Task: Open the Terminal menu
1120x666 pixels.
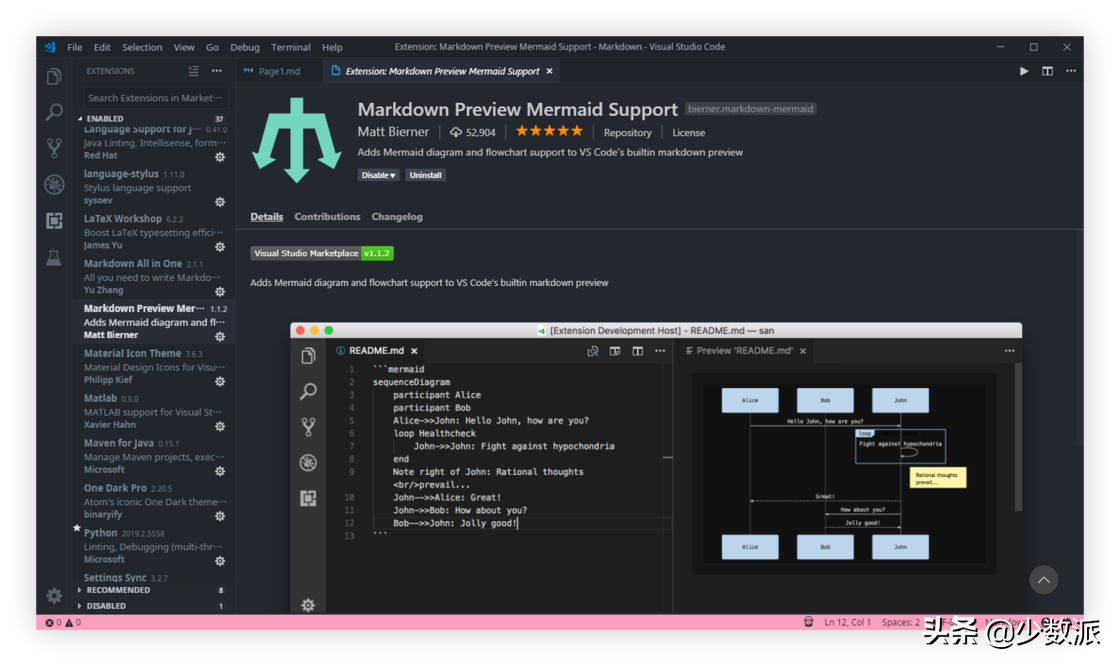Action: [x=291, y=47]
